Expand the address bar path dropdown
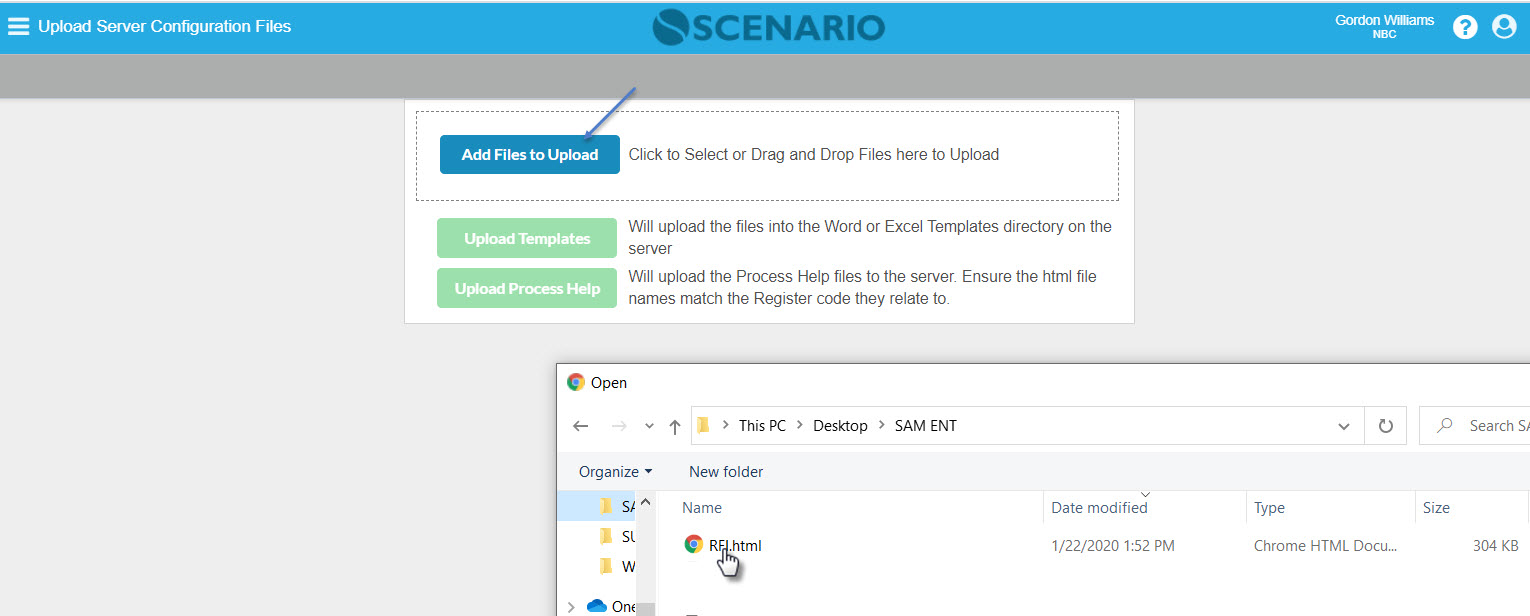This screenshot has height=616, width=1530. pyautogui.click(x=1343, y=427)
